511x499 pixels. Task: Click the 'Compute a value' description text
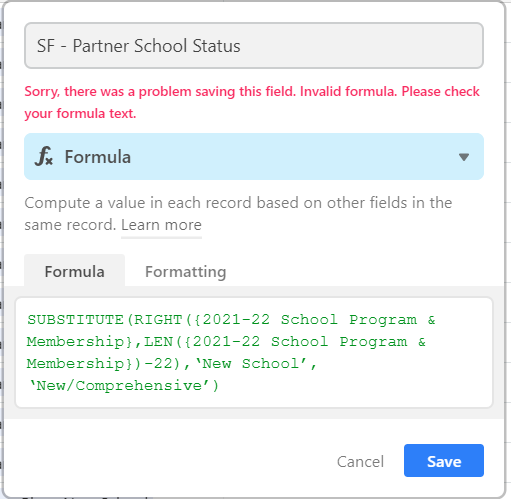point(238,213)
